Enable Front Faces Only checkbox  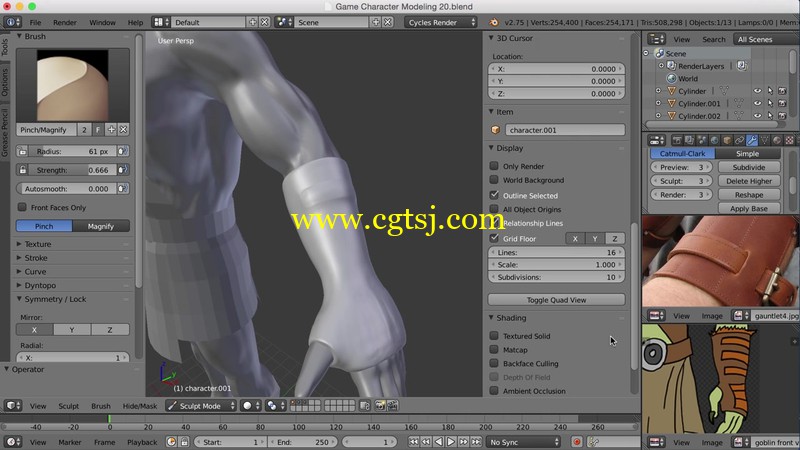pyautogui.click(x=22, y=207)
